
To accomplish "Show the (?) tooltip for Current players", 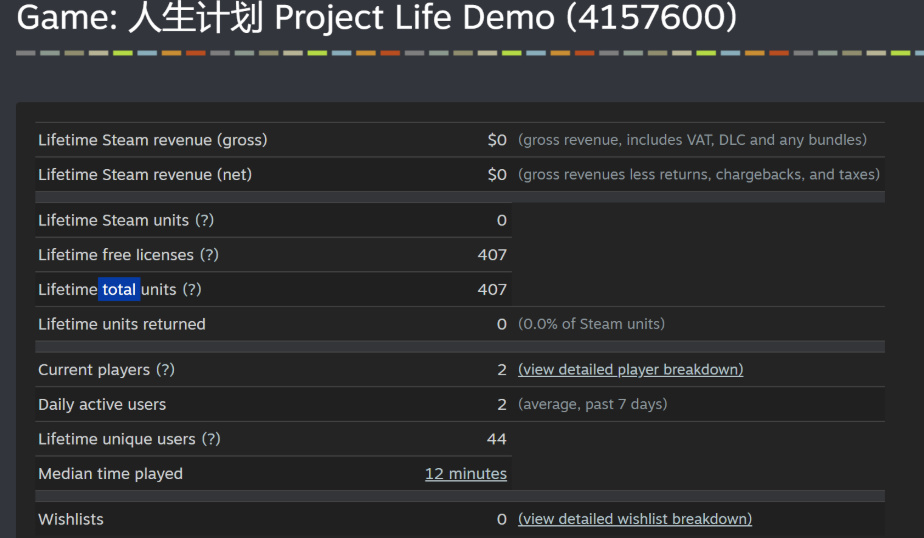I will coord(164,370).
